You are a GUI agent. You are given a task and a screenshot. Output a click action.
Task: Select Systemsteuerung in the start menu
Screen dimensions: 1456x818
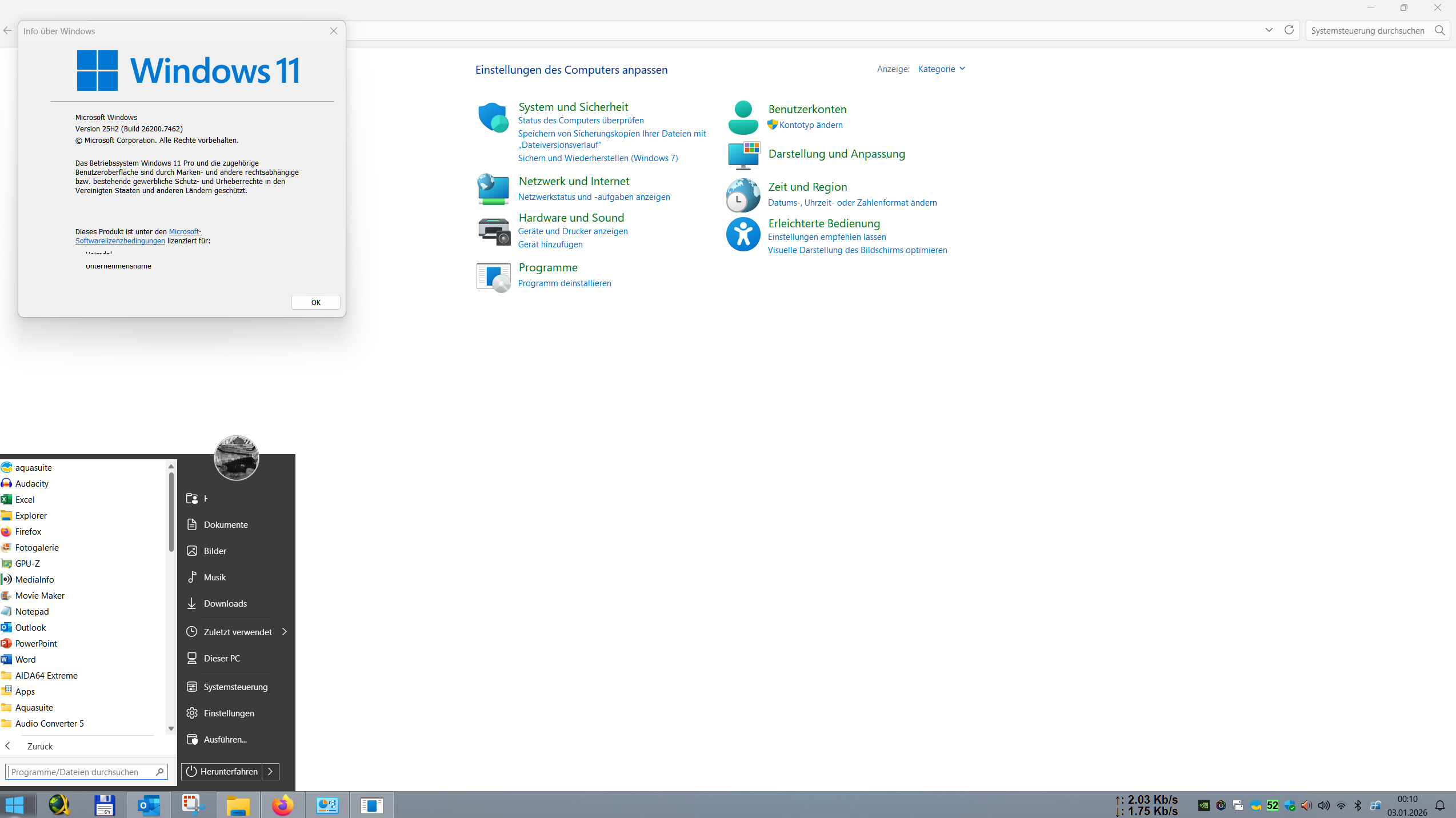click(x=235, y=687)
